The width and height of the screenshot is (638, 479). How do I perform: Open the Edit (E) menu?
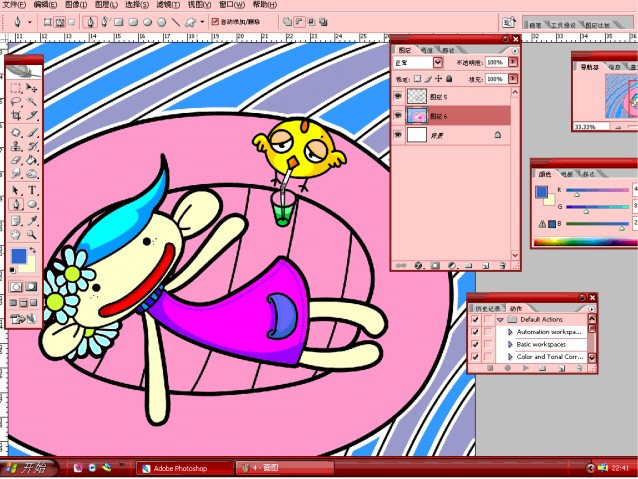[x=45, y=5]
